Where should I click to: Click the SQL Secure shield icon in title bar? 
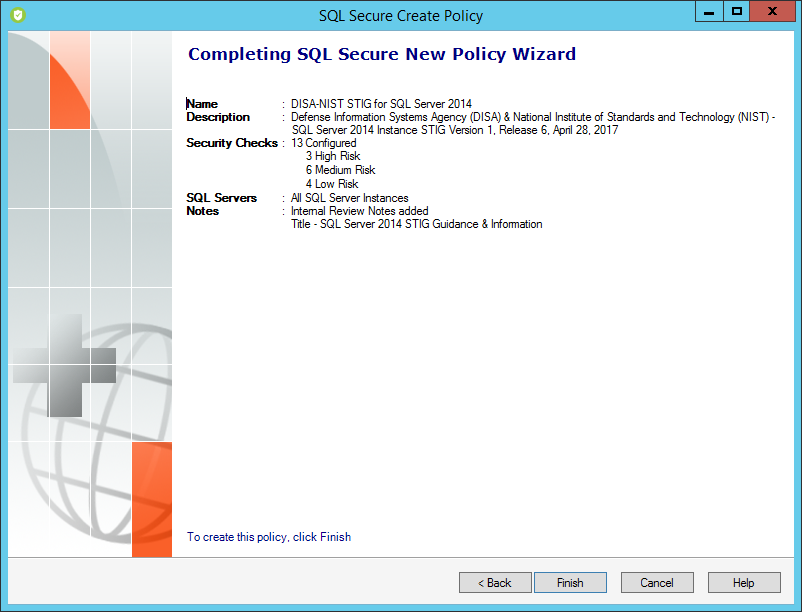18,15
